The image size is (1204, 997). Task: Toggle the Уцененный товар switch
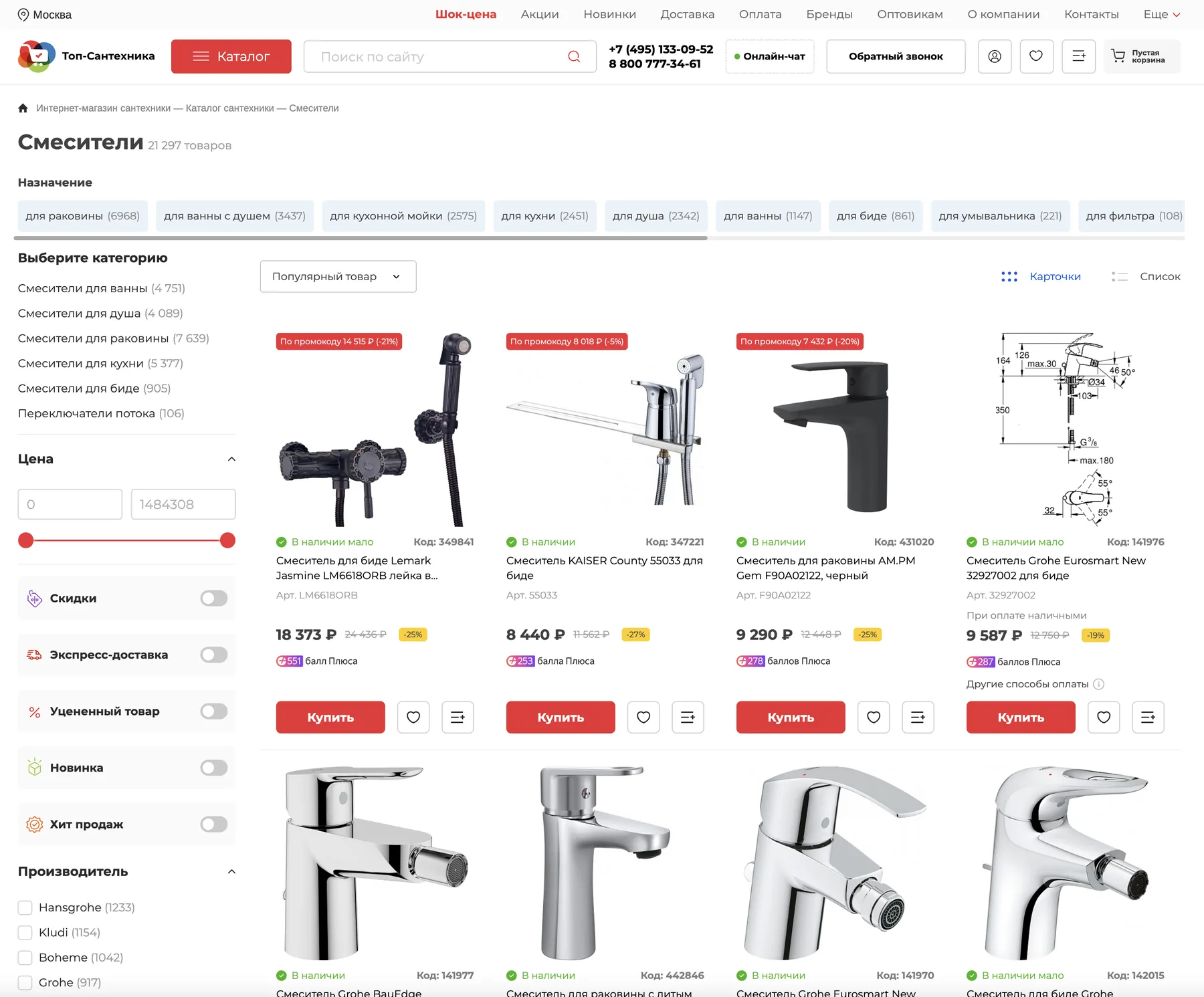click(214, 711)
